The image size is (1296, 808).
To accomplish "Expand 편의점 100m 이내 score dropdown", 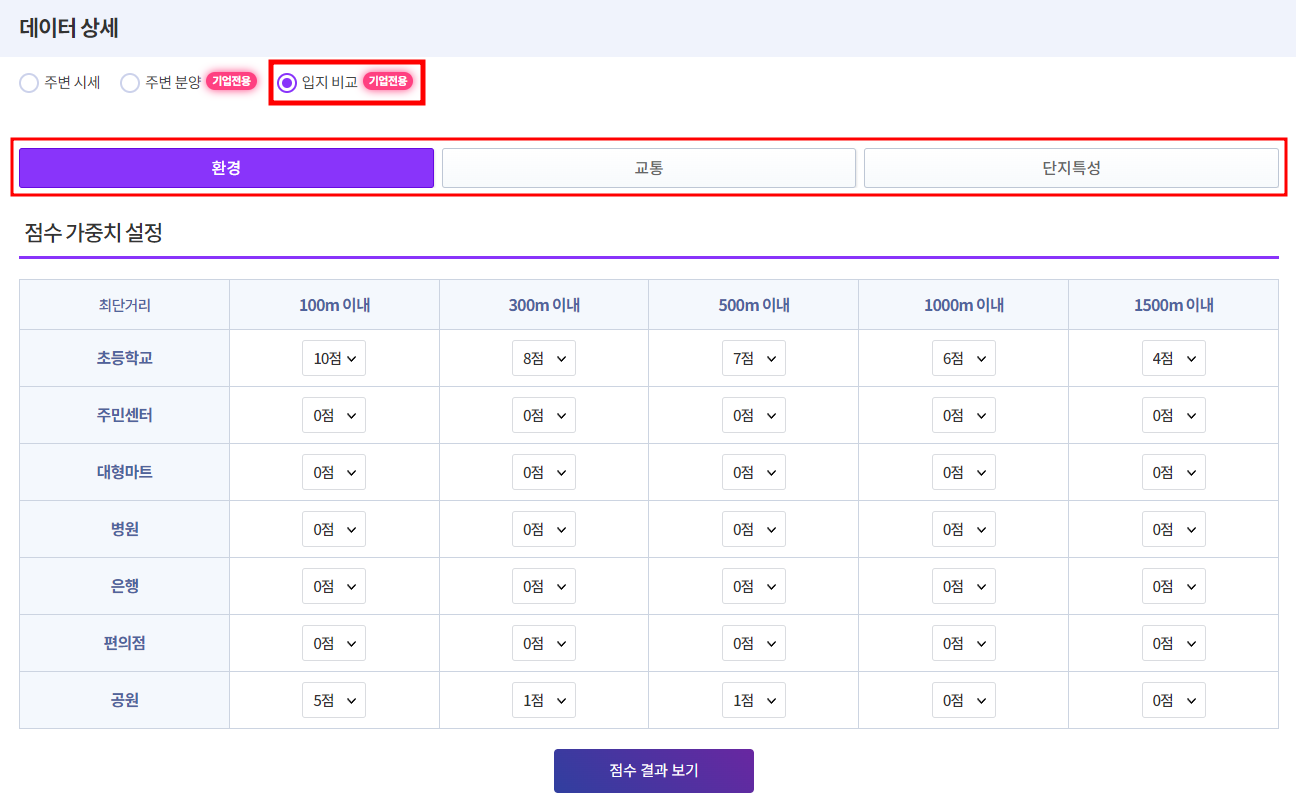I will [x=334, y=643].
